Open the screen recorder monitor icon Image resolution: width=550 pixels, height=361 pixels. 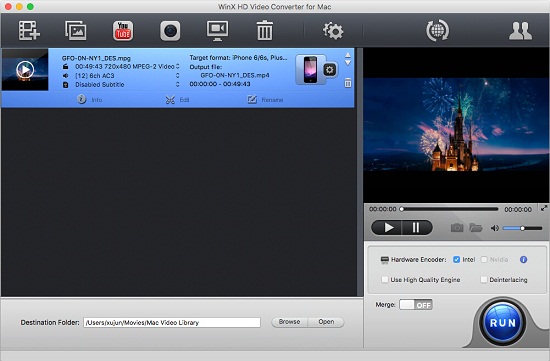click(217, 31)
